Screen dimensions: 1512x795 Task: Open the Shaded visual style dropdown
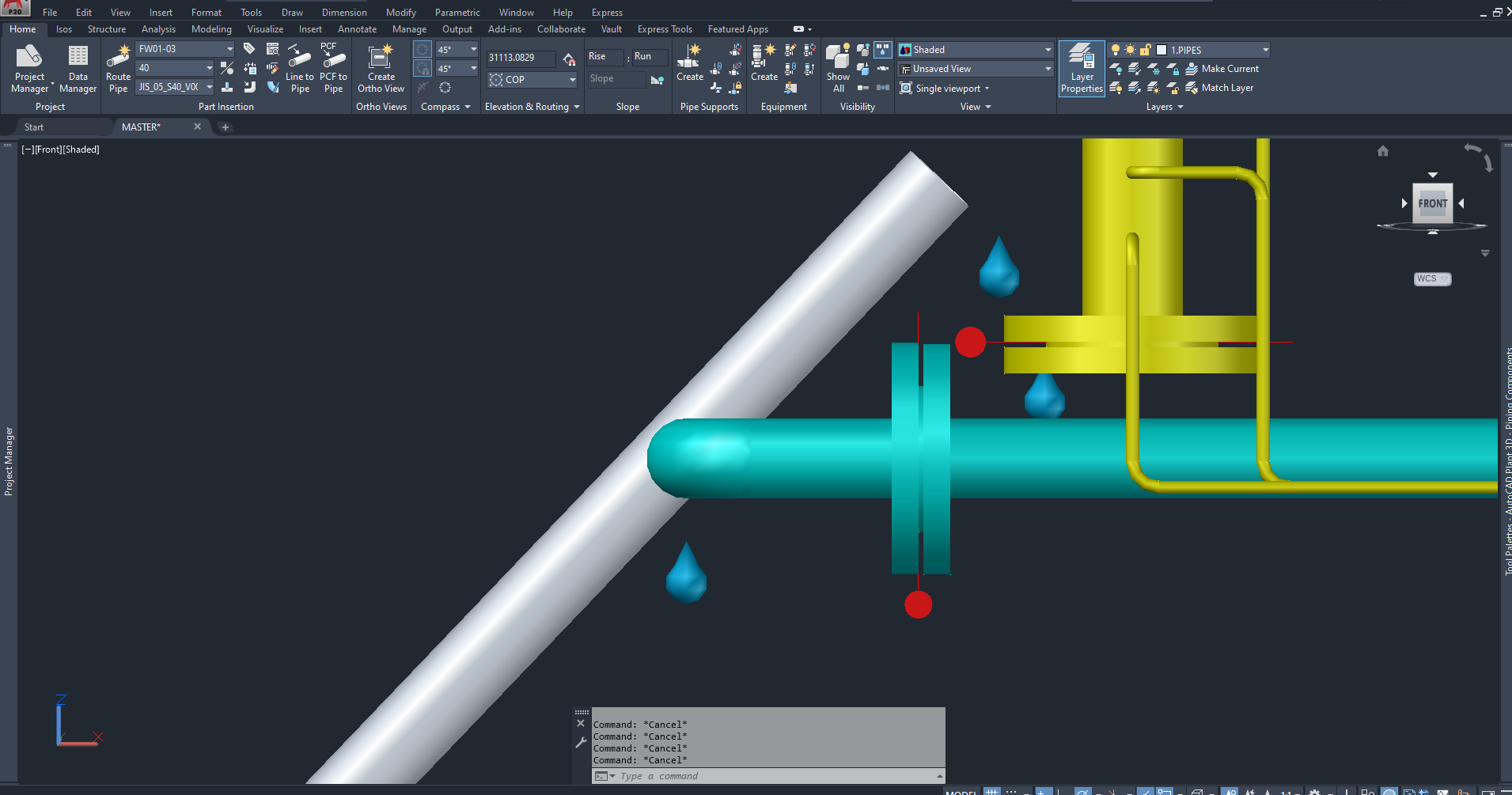[x=1046, y=49]
